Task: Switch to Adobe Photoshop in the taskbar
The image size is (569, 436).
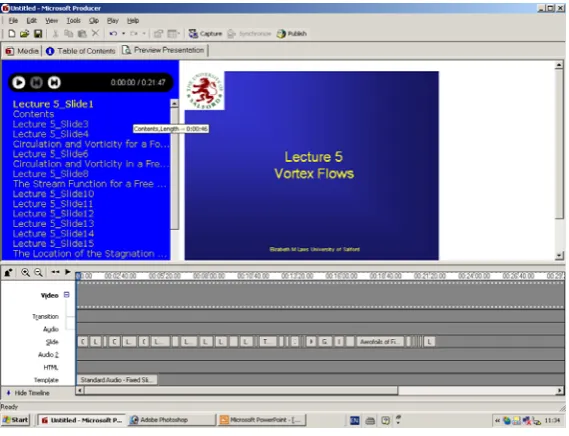Action: (x=172, y=420)
